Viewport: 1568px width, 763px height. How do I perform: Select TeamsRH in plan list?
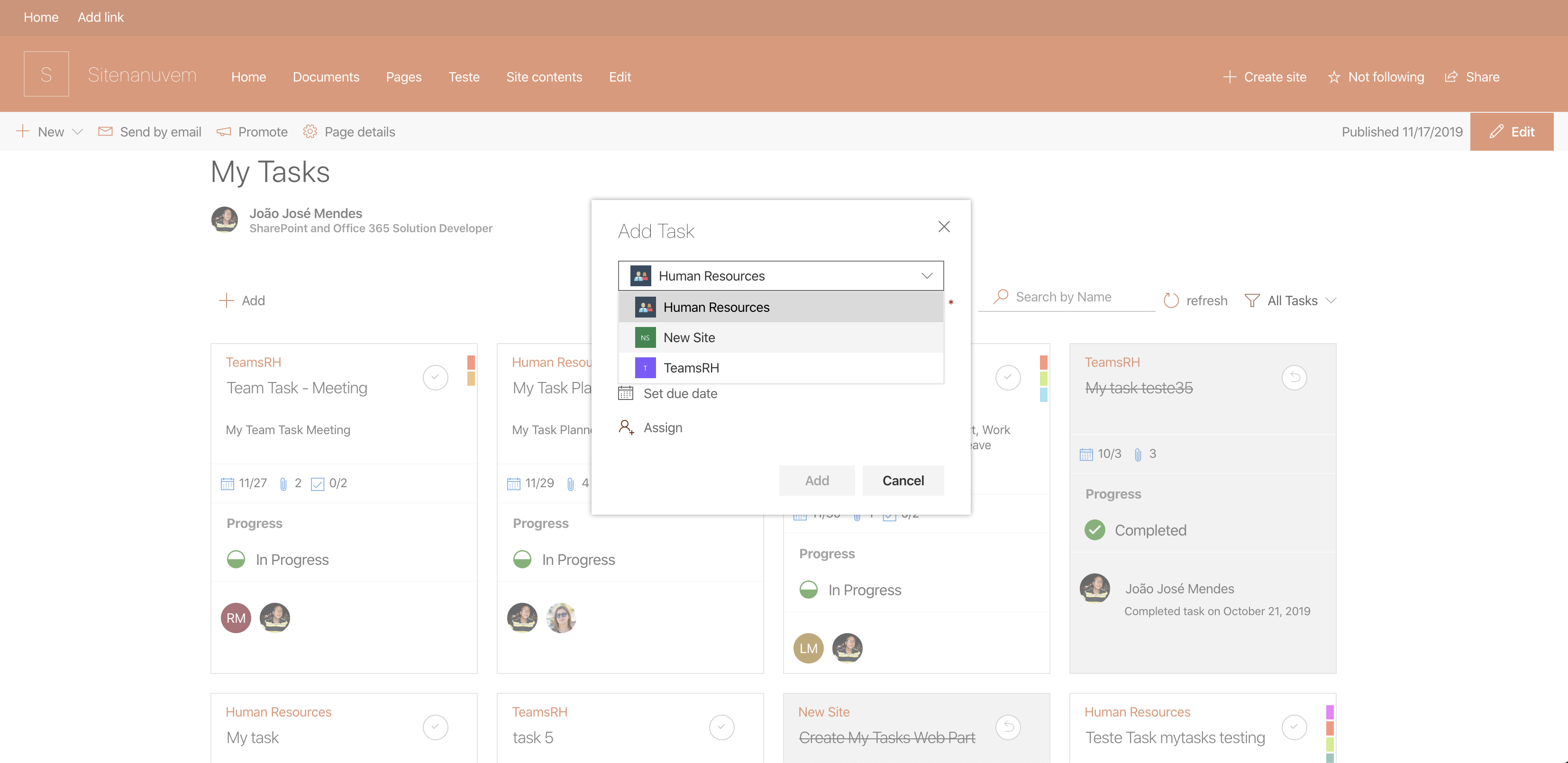(781, 368)
